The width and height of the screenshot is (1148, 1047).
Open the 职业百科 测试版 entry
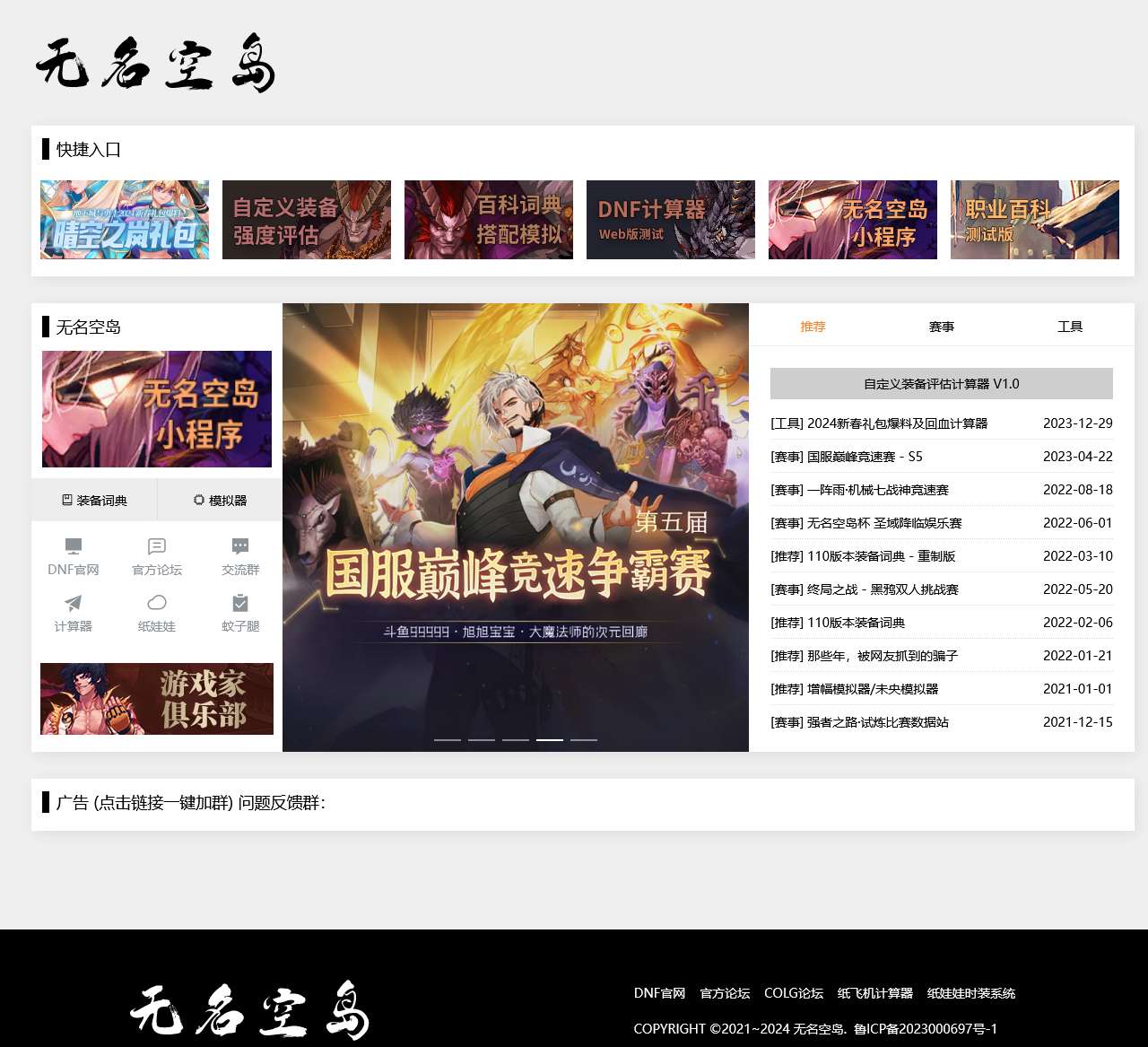pyautogui.click(x=1033, y=220)
